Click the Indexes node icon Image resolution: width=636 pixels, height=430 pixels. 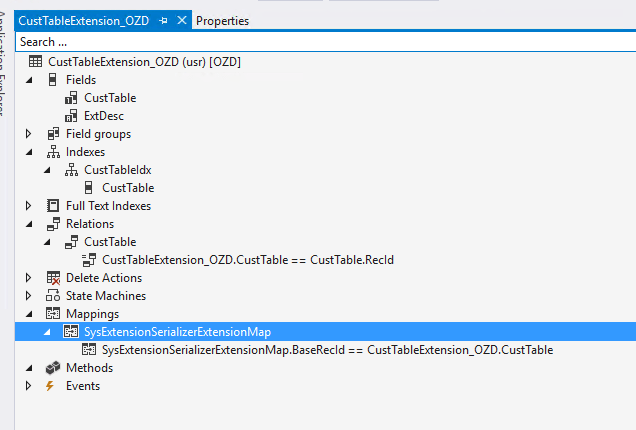pos(53,152)
